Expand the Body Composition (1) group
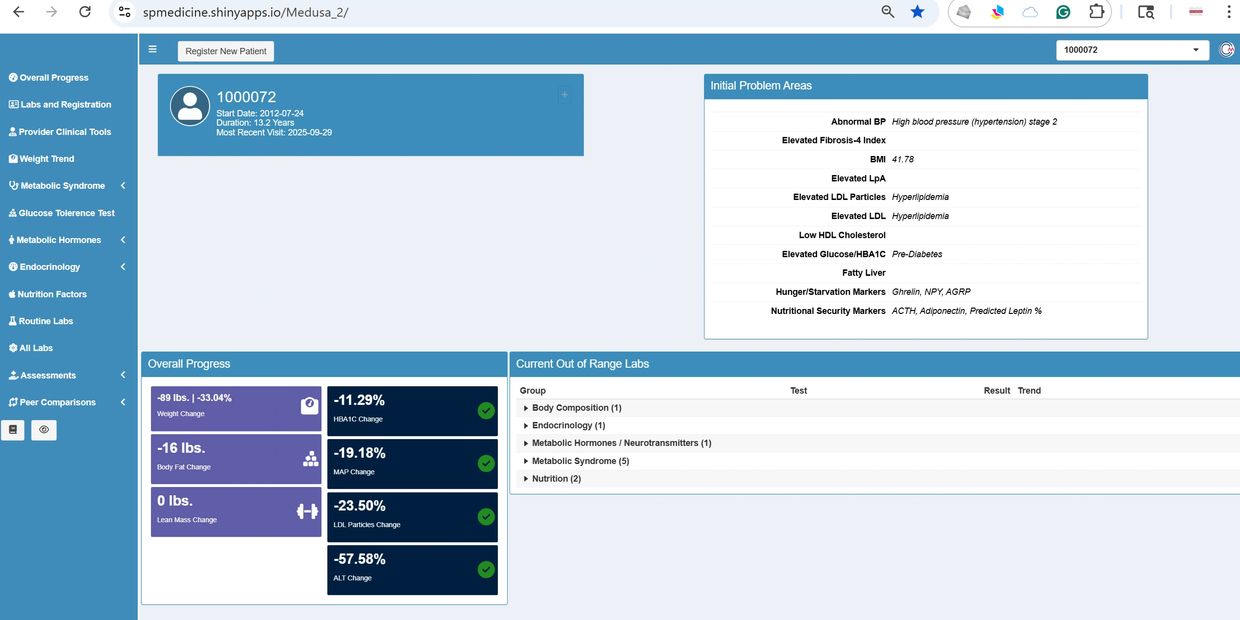1240x620 pixels. pyautogui.click(x=576, y=408)
